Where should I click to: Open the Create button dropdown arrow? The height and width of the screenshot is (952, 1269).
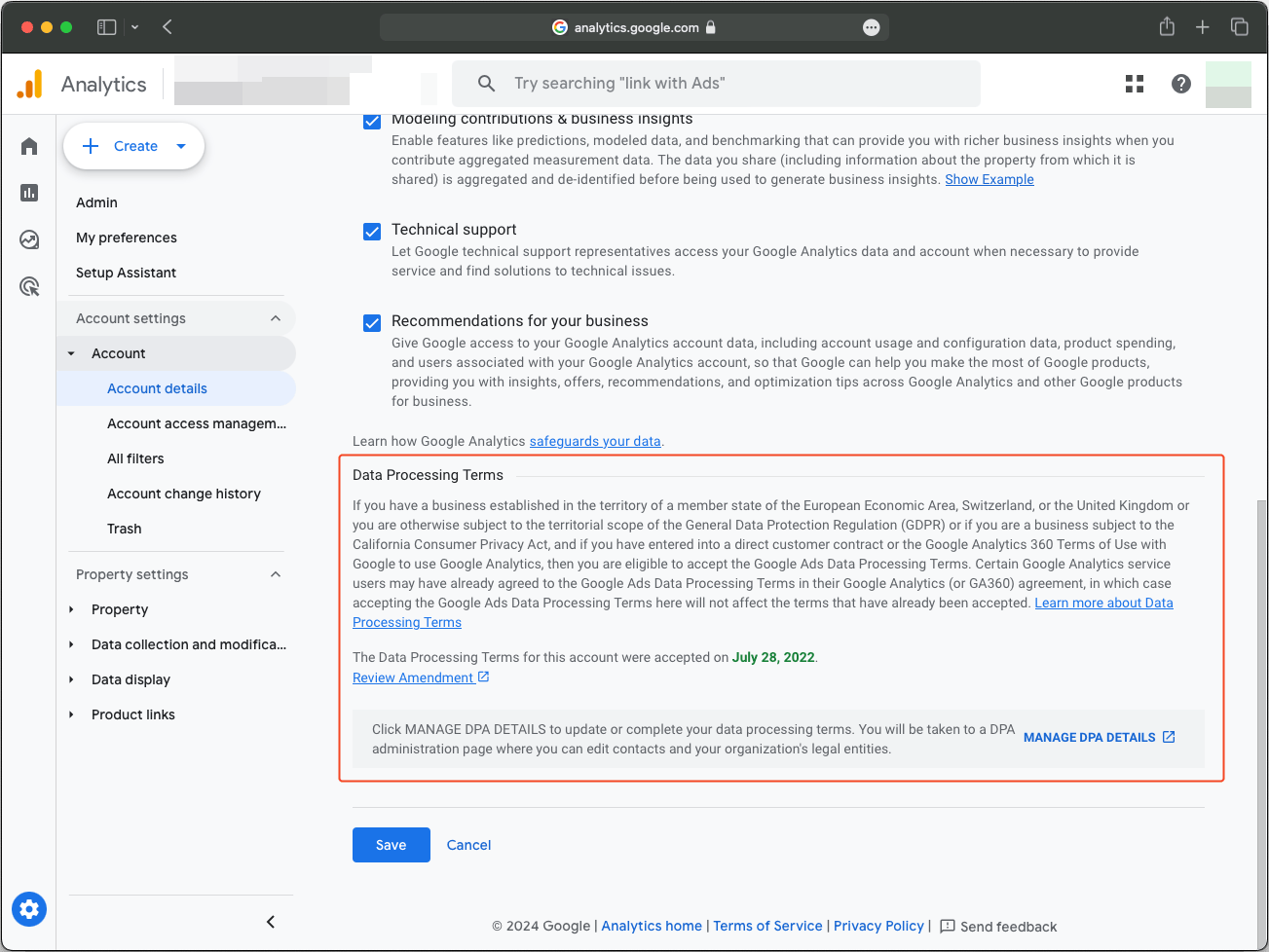point(181,145)
